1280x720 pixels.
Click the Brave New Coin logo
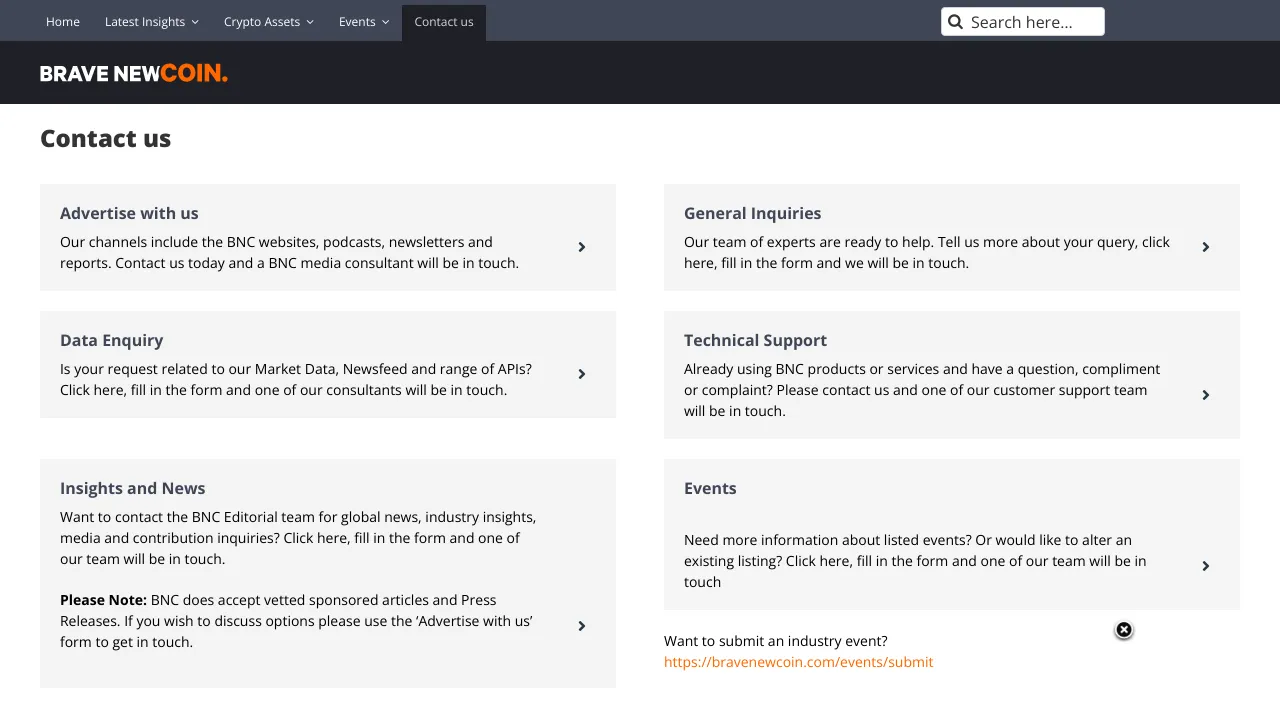pos(134,73)
